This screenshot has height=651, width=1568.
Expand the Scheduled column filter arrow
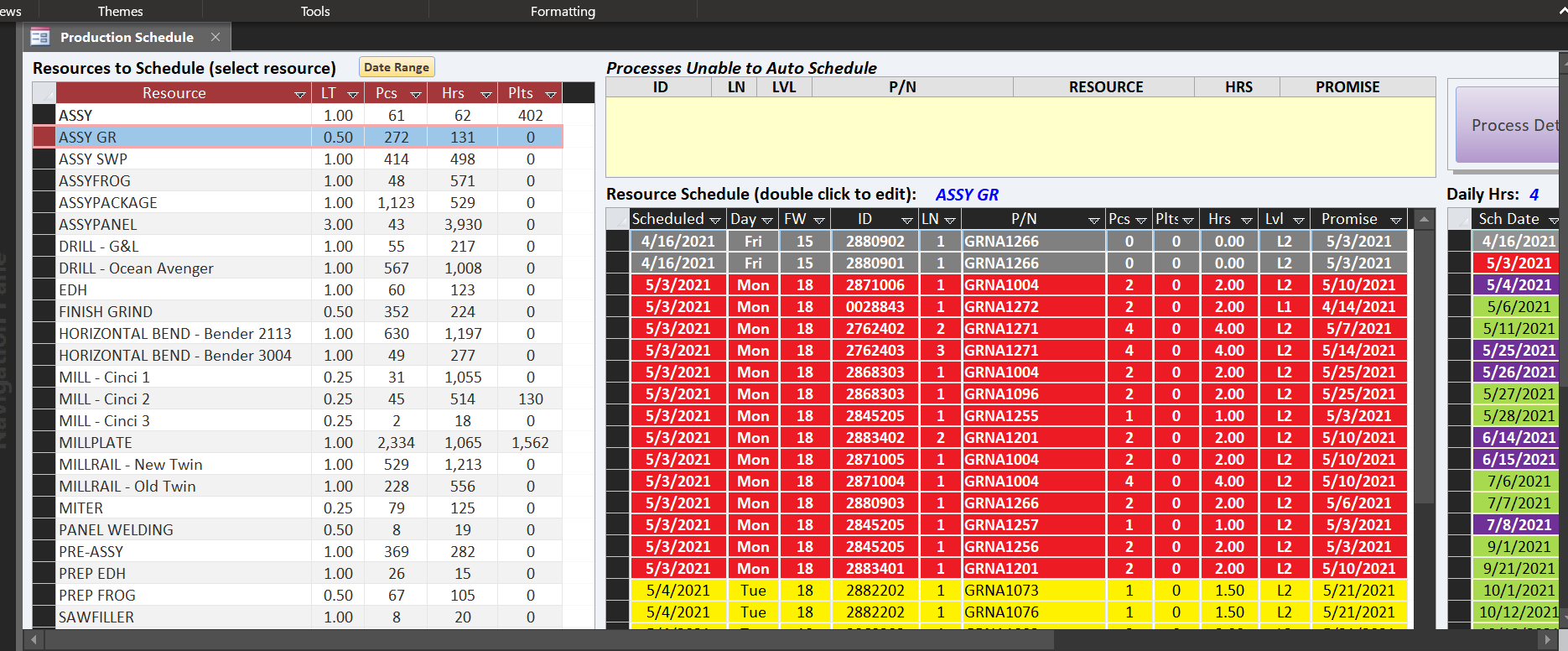[715, 221]
